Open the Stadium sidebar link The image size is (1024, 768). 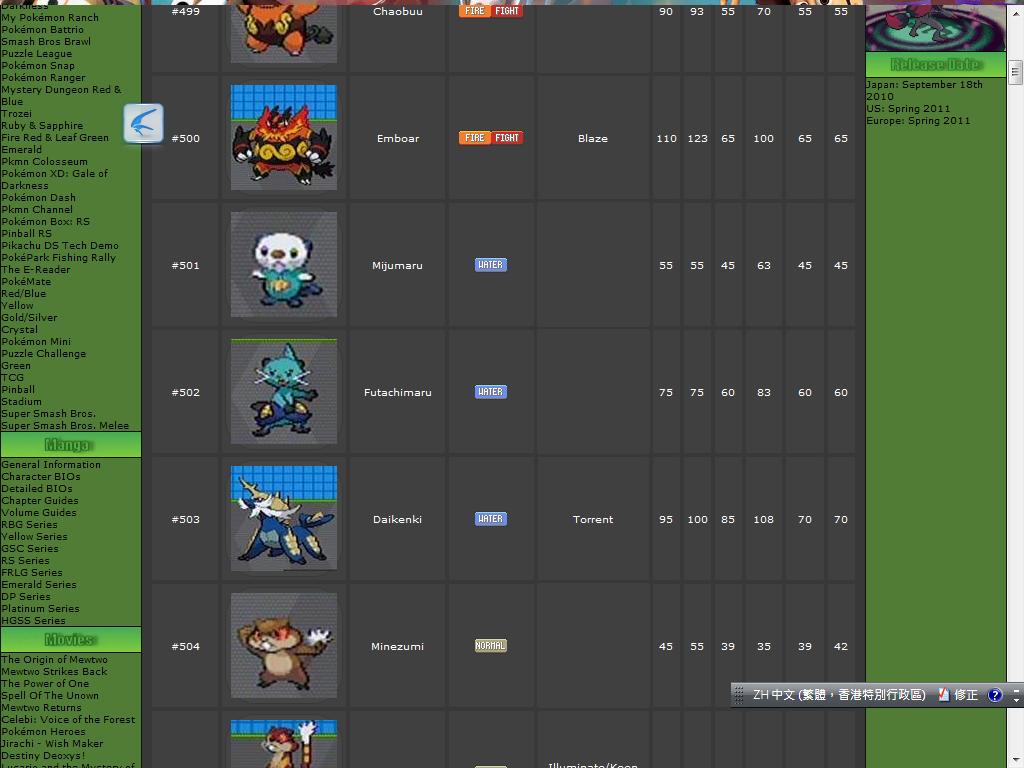click(22, 402)
